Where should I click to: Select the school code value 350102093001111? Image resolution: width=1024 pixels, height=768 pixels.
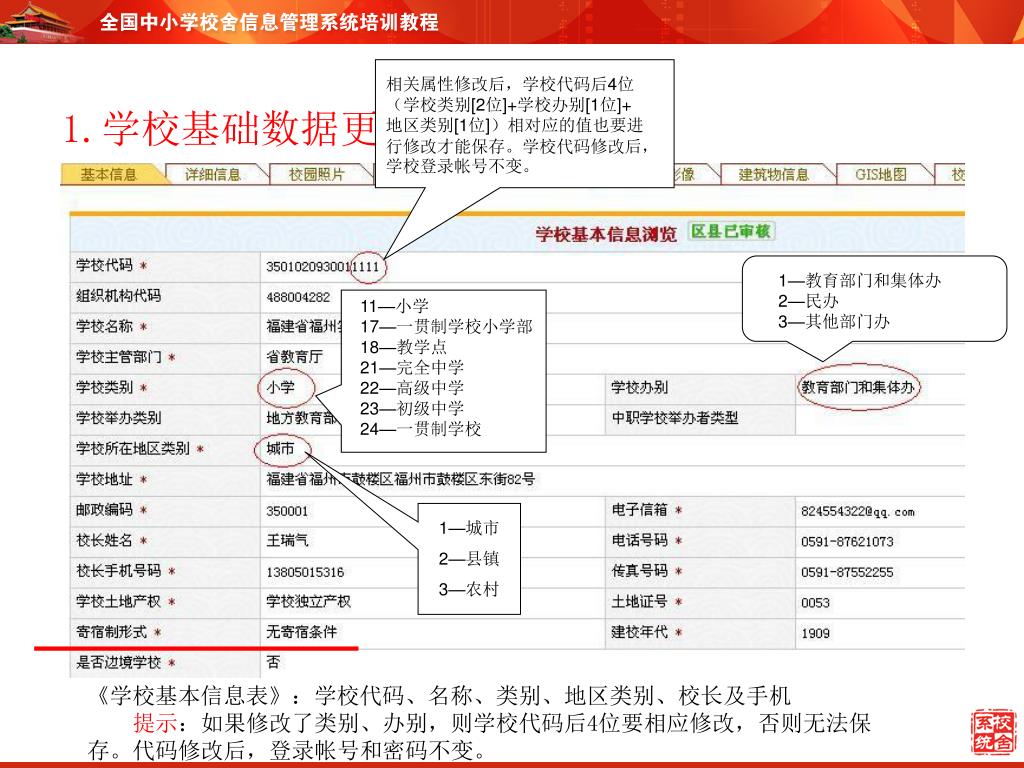click(322, 266)
